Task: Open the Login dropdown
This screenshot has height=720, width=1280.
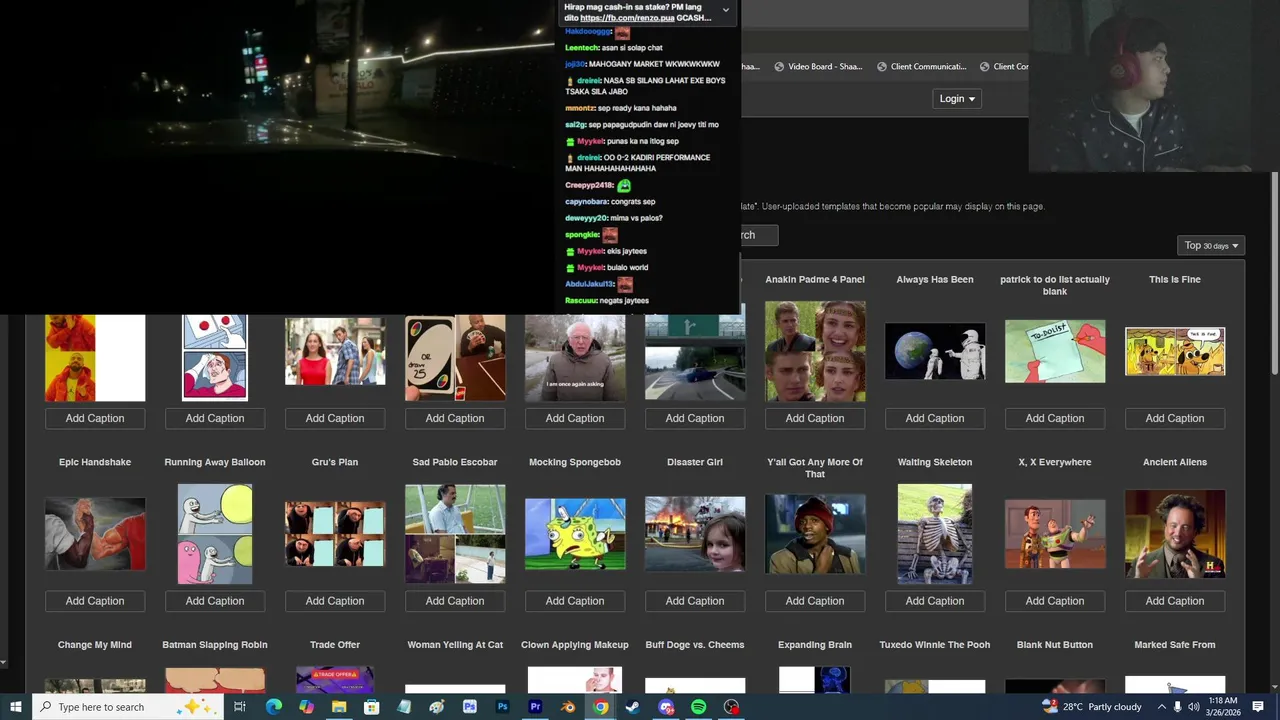Action: 957,98
